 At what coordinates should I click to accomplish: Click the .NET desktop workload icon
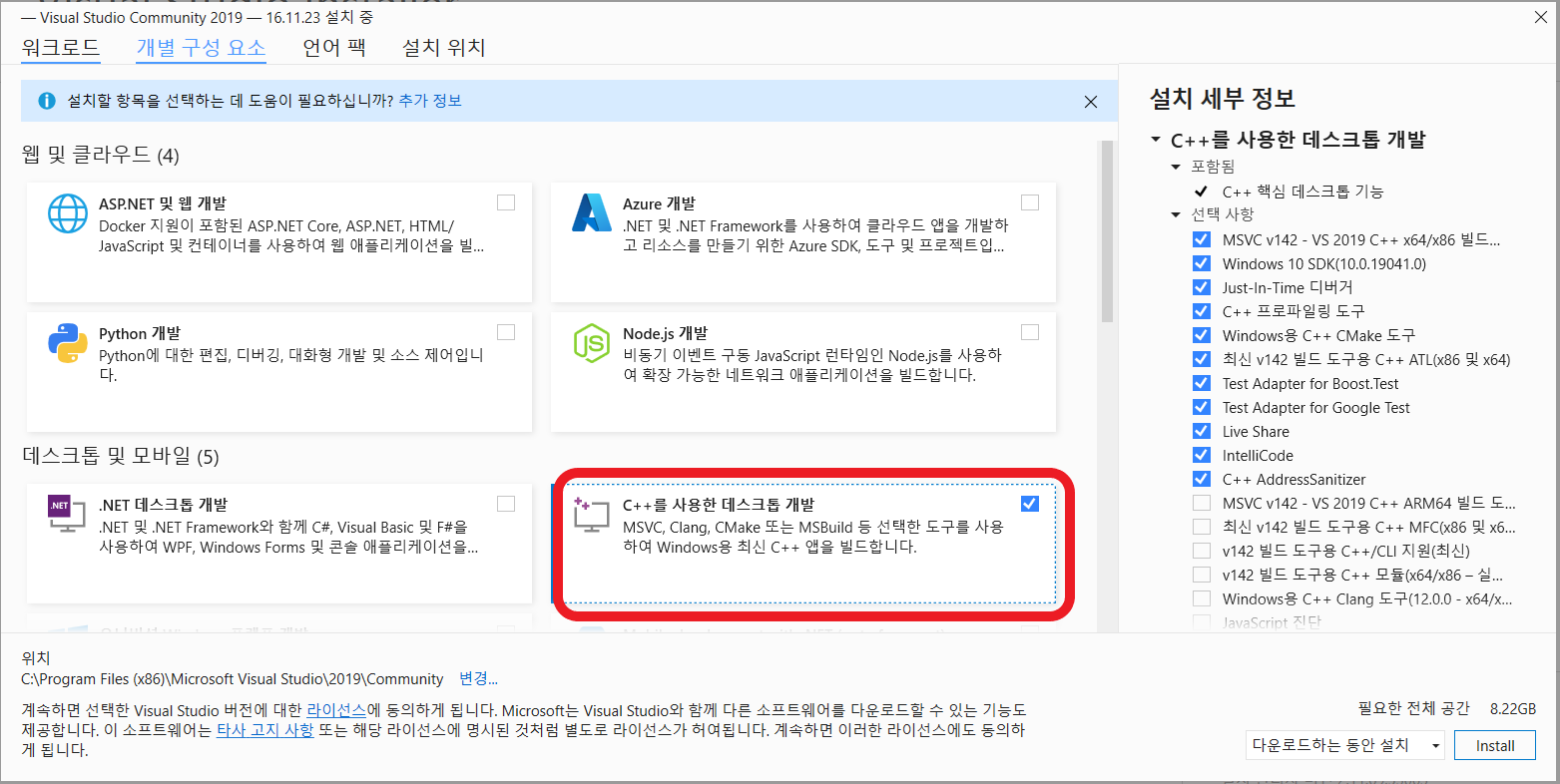[67, 513]
